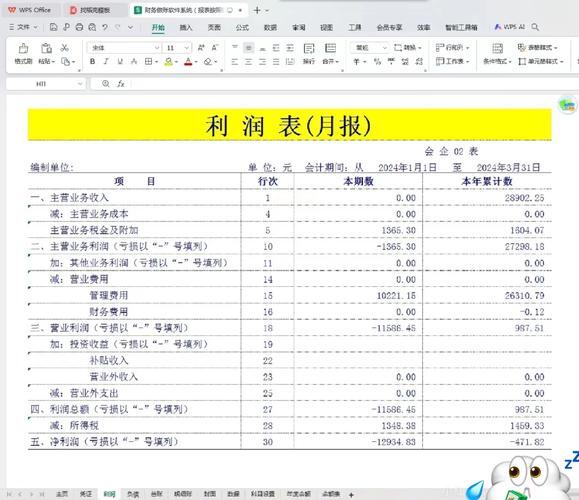Click the Format Painter brush icon
579x500 pixels.
tap(23, 49)
